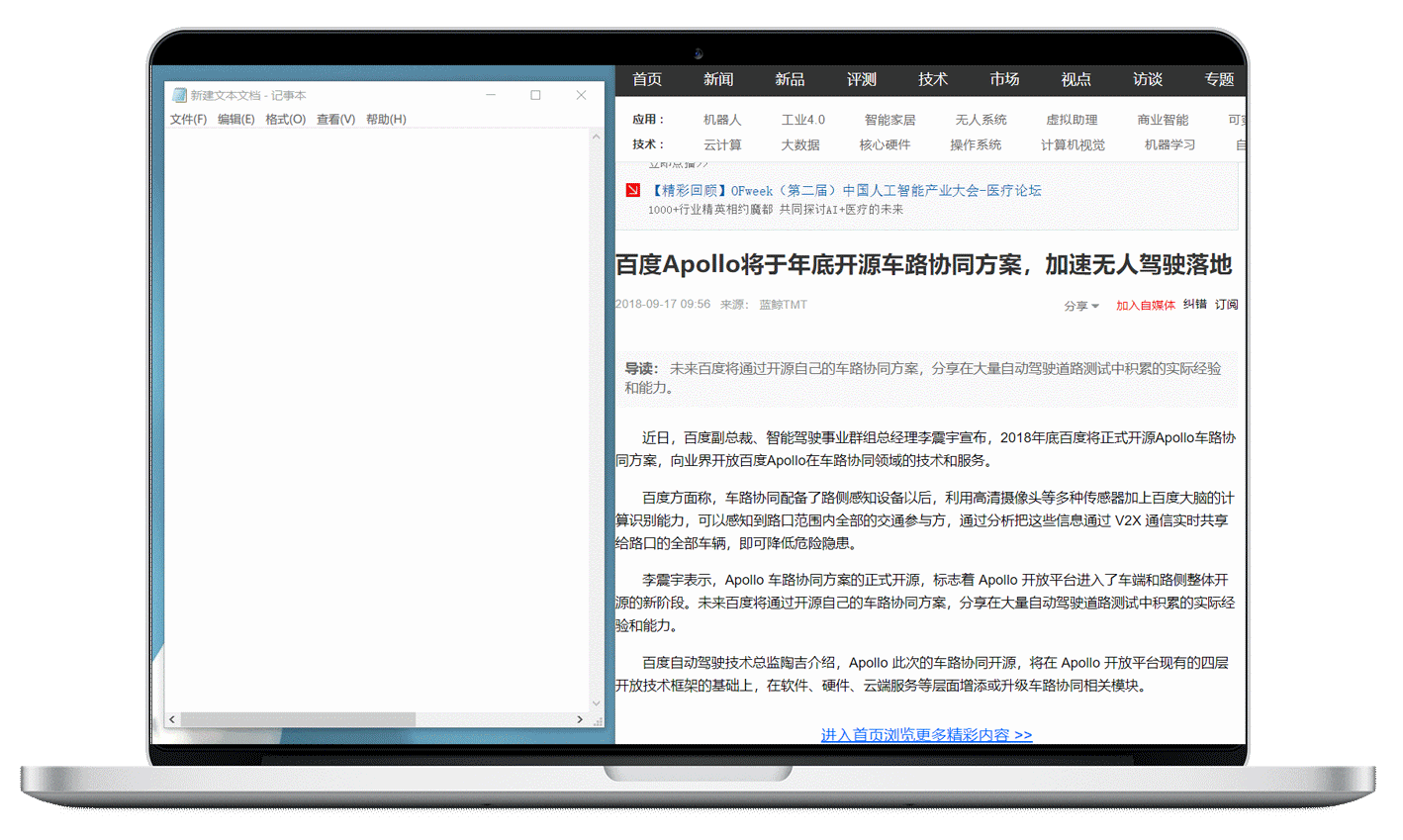Open the 专题 navigation tab

click(1219, 79)
